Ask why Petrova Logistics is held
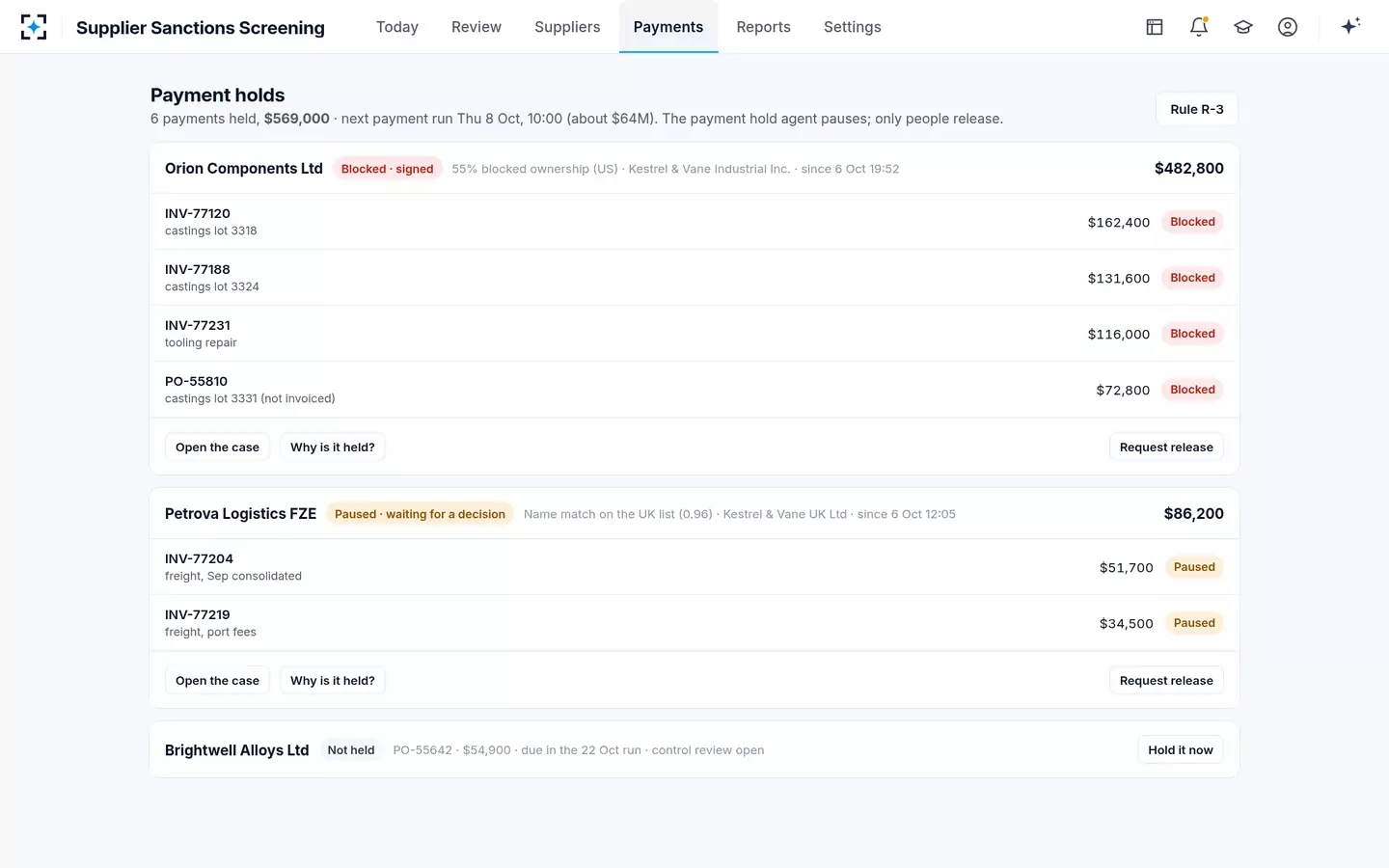This screenshot has width=1389, height=868. click(333, 681)
